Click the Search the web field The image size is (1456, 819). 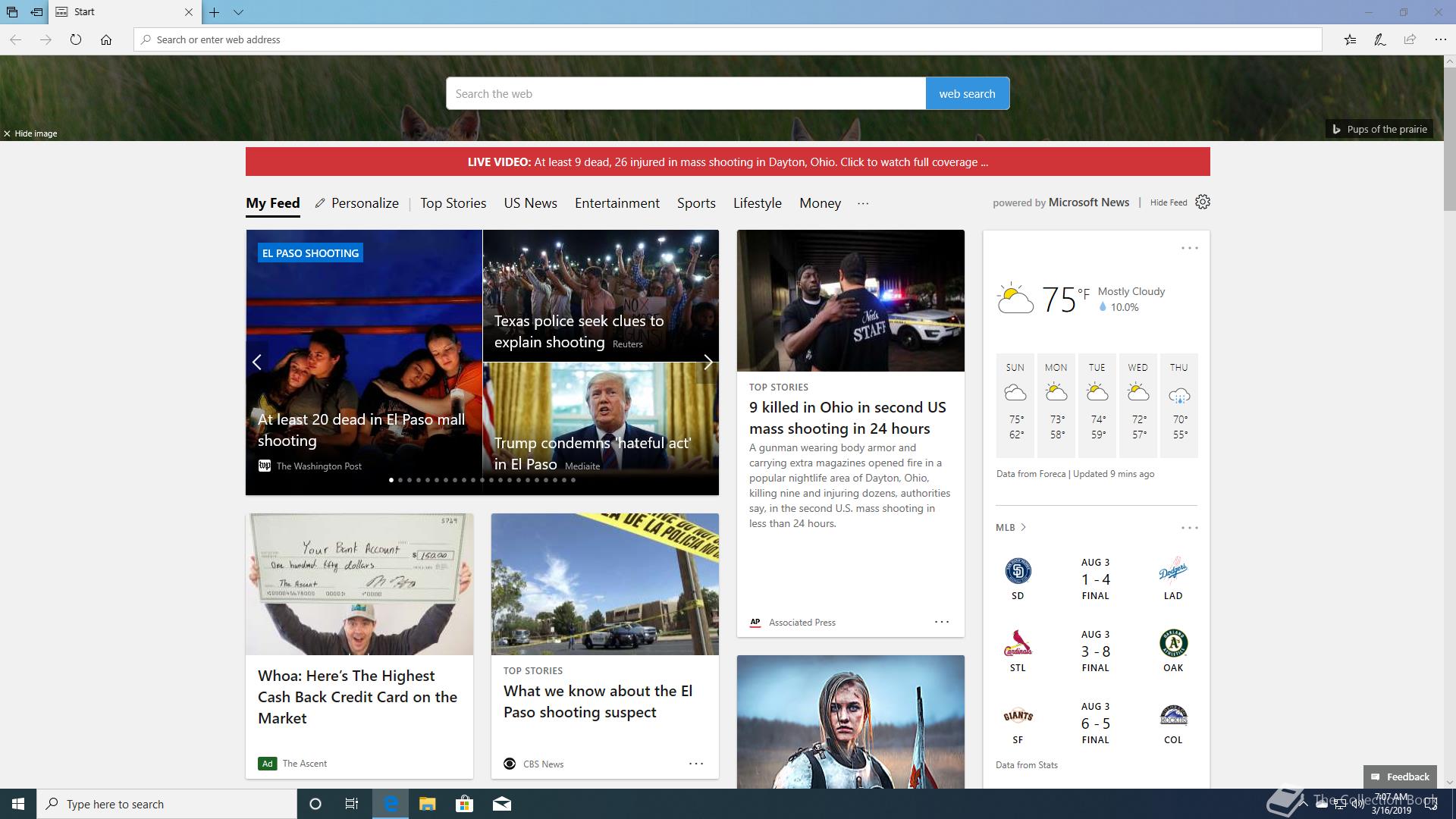(x=686, y=94)
